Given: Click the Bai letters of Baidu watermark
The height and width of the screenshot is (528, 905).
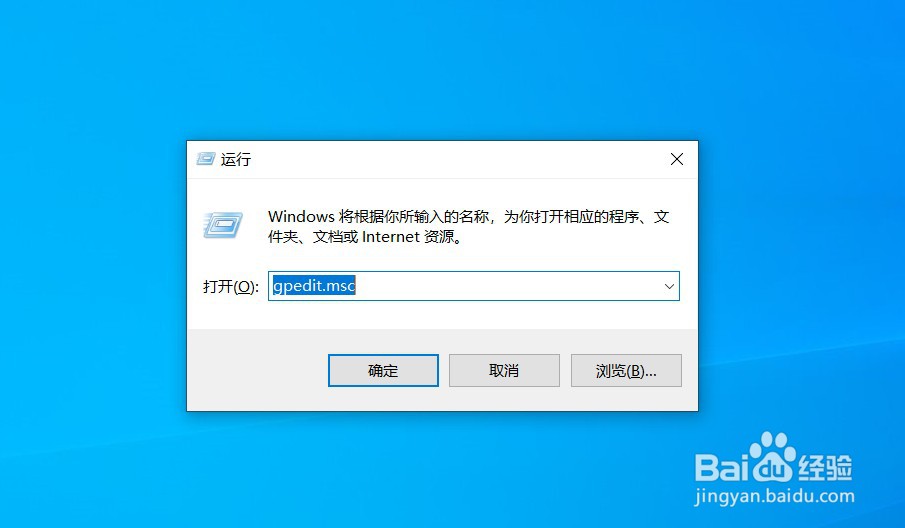Looking at the screenshot, I should click(x=721, y=466).
